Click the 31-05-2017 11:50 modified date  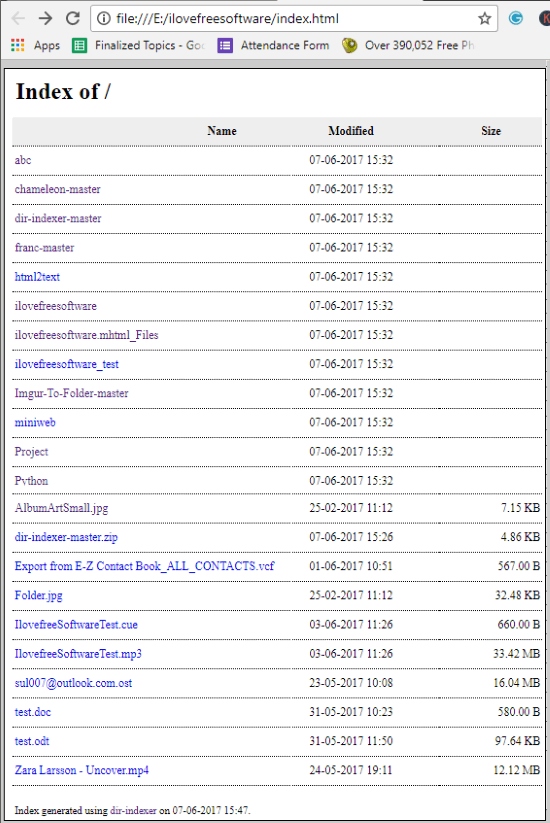(351, 741)
